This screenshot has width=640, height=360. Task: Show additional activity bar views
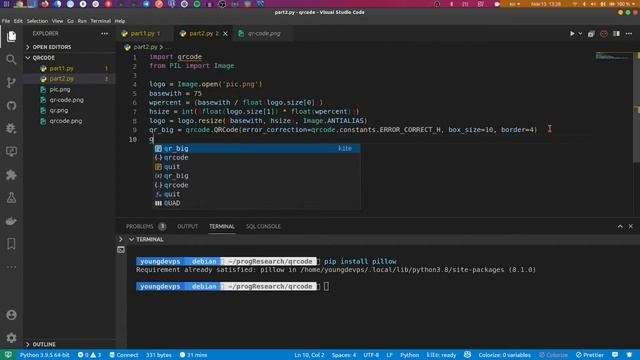11,267
